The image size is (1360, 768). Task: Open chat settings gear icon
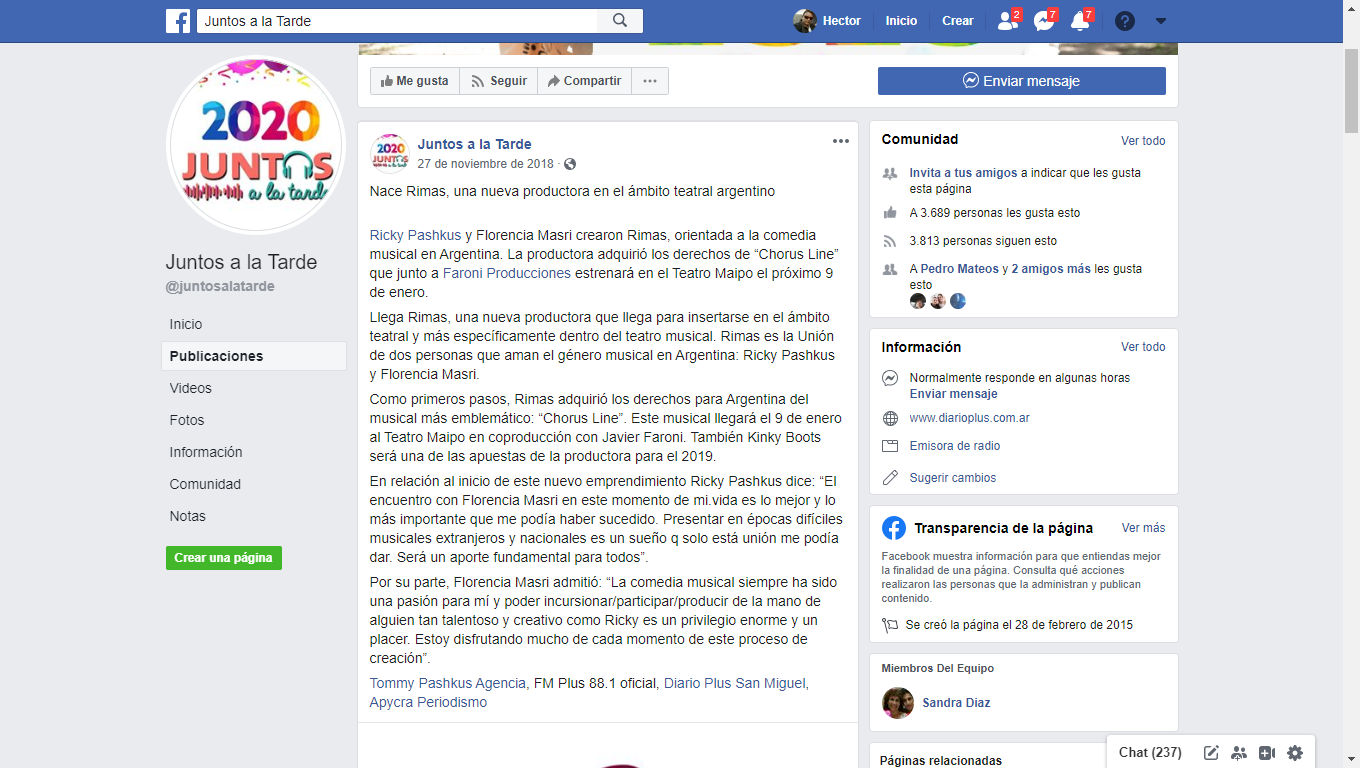click(x=1295, y=753)
